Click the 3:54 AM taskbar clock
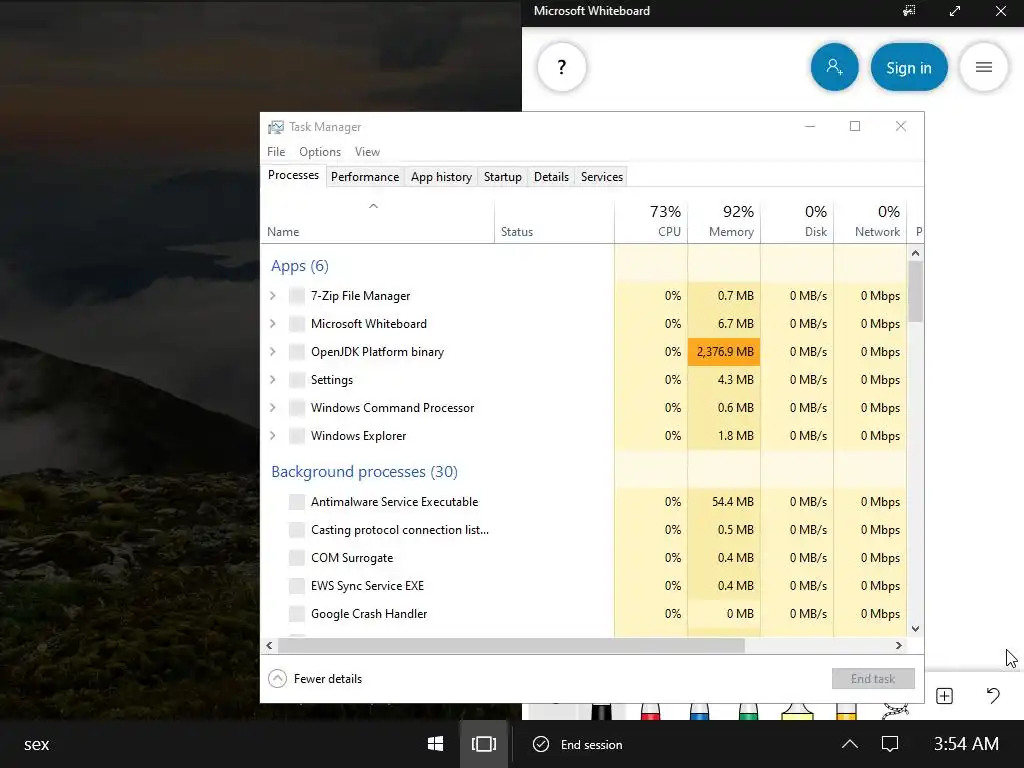This screenshot has height=768, width=1024. pyautogui.click(x=966, y=744)
